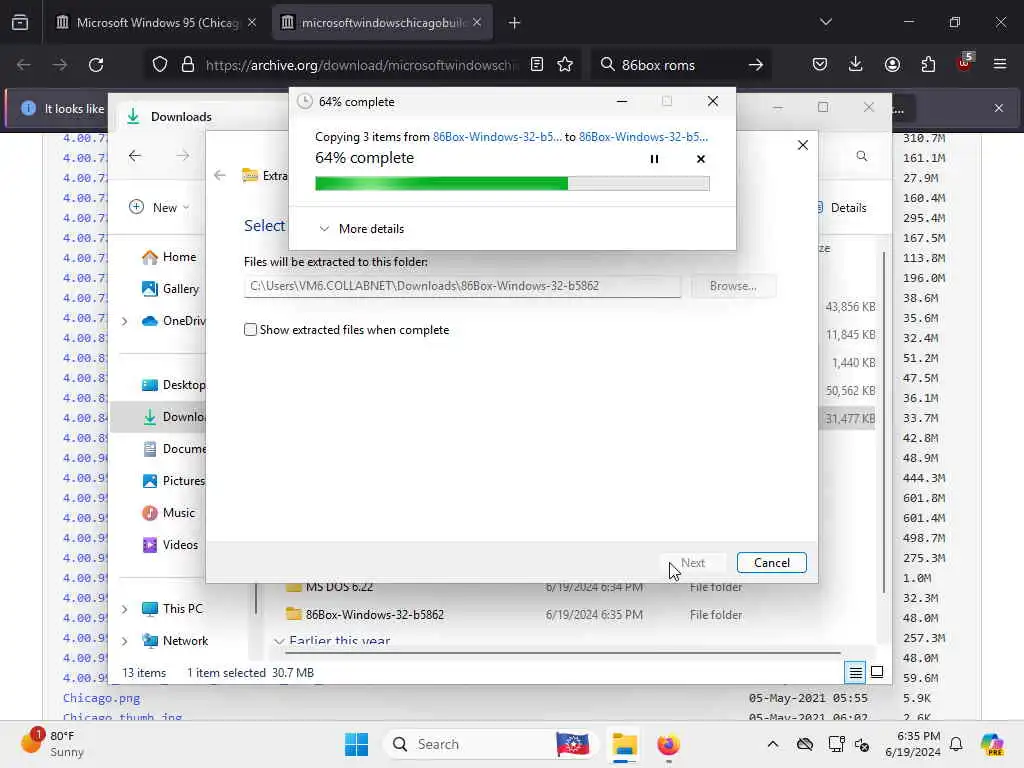Go back in File Explorer
Viewport: 1024px width, 768px height.
[135, 155]
